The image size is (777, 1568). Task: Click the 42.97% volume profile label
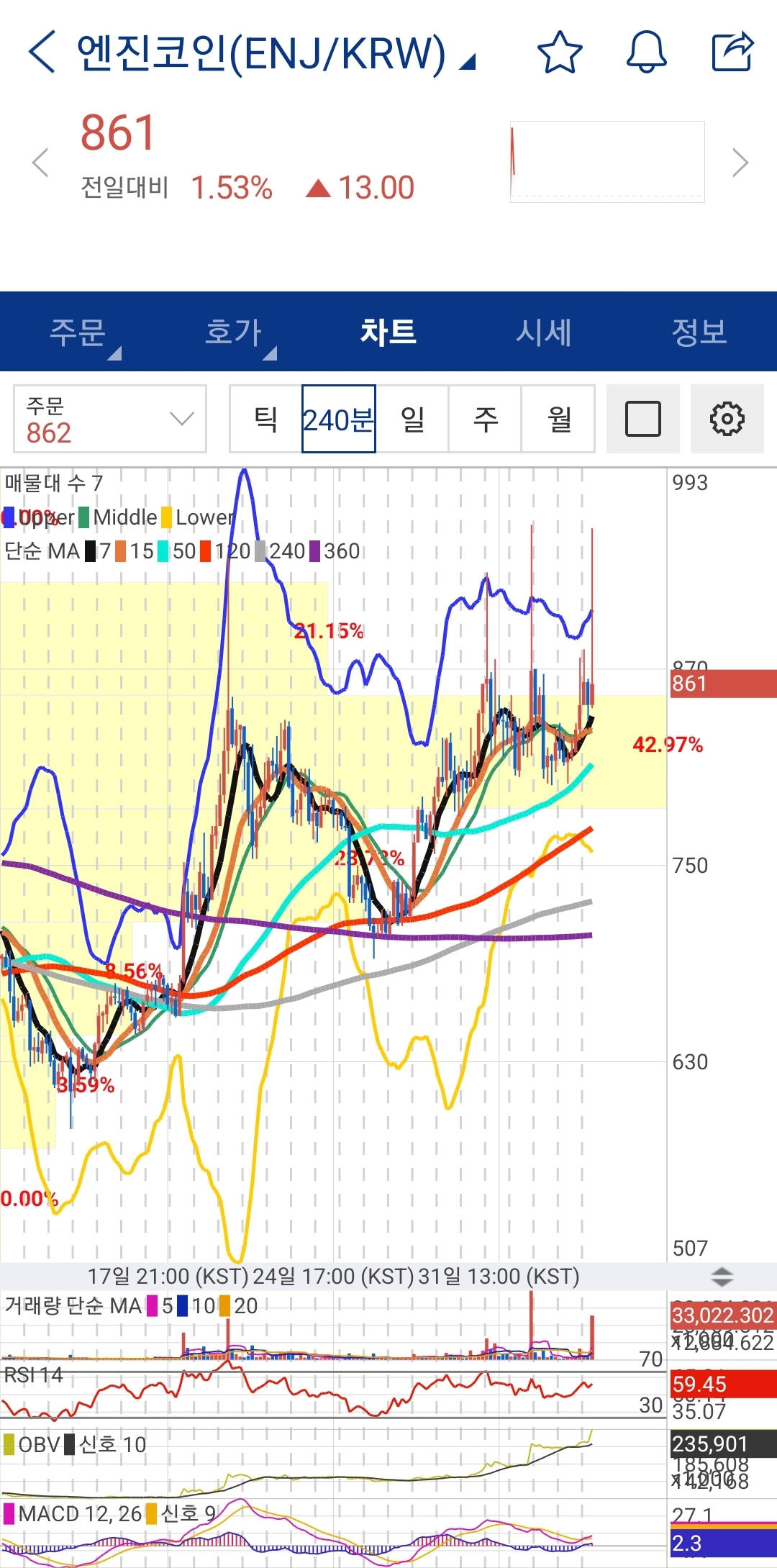click(668, 745)
